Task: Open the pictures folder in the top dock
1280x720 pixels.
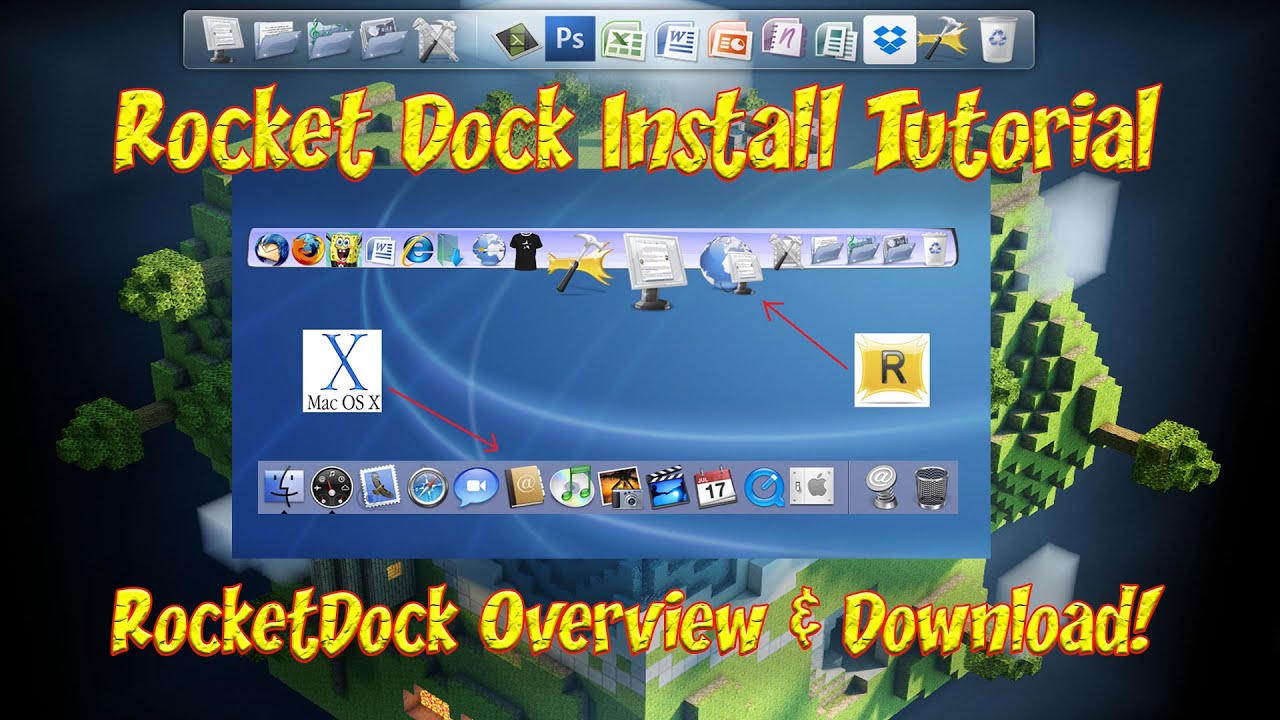Action: pos(384,40)
